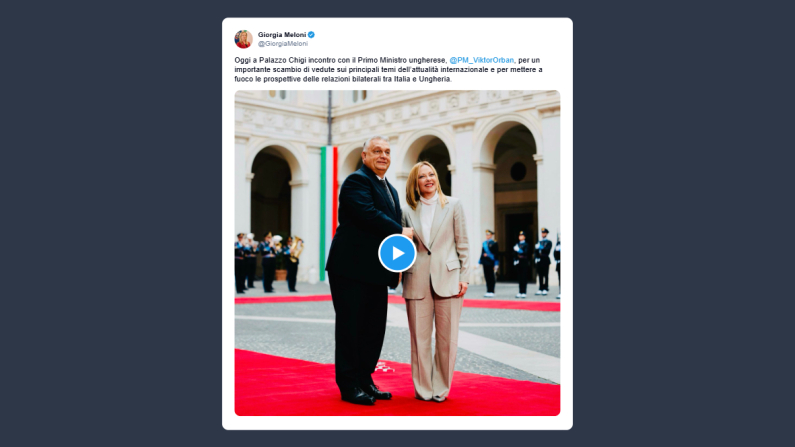Viewport: 795px width, 447px height.
Task: Click the honor guards near the doorway
Action: click(520, 263)
